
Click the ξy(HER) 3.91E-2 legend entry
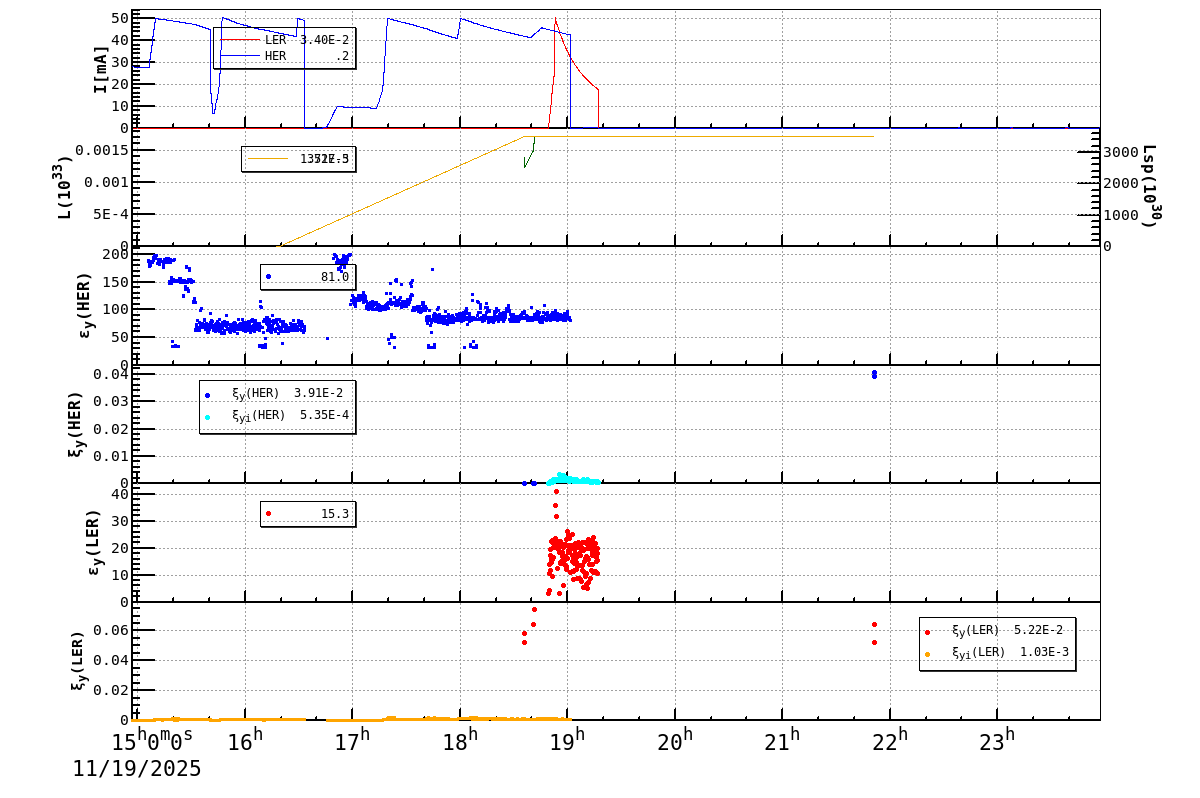click(x=277, y=394)
